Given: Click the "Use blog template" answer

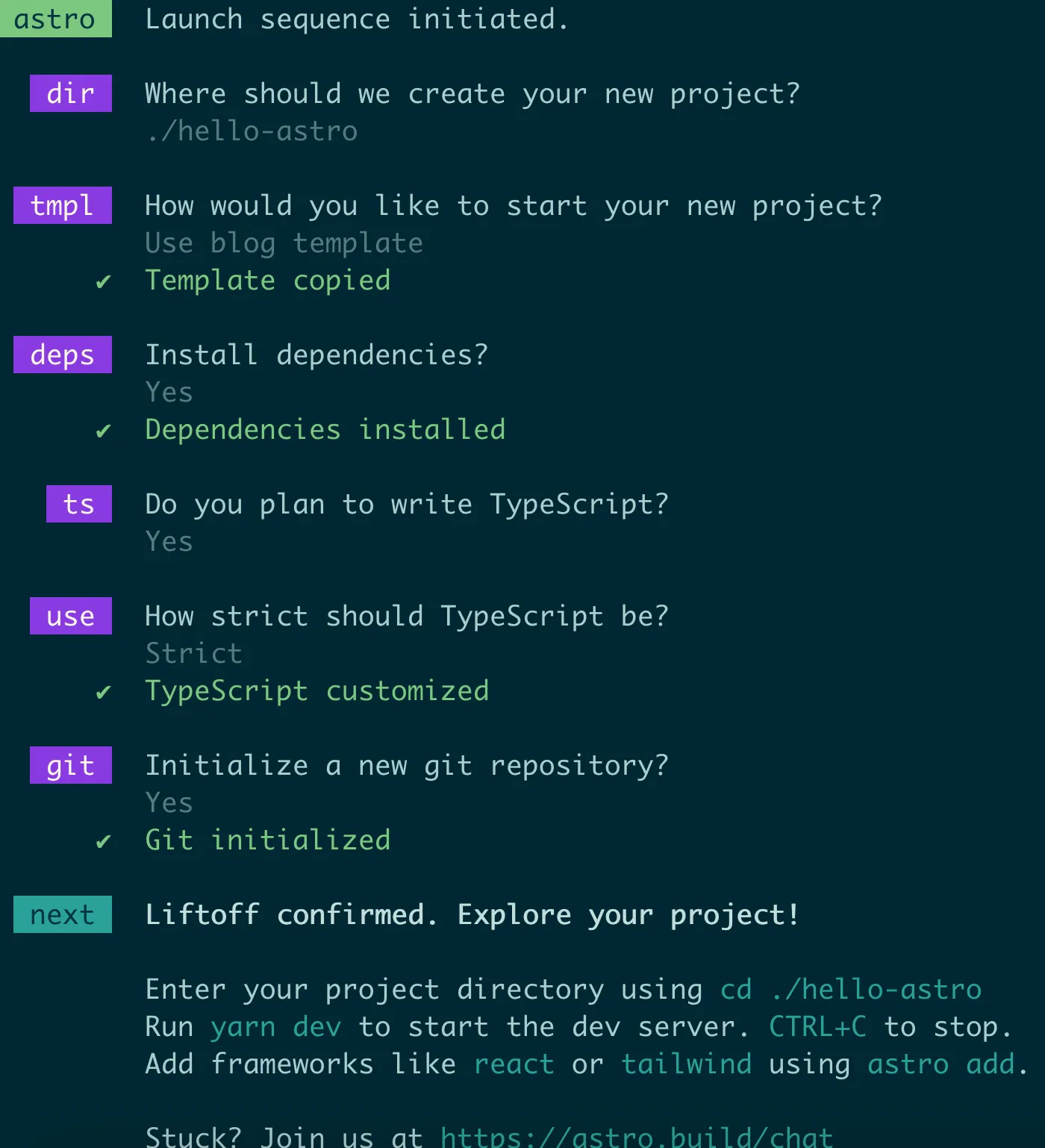Looking at the screenshot, I should [284, 243].
